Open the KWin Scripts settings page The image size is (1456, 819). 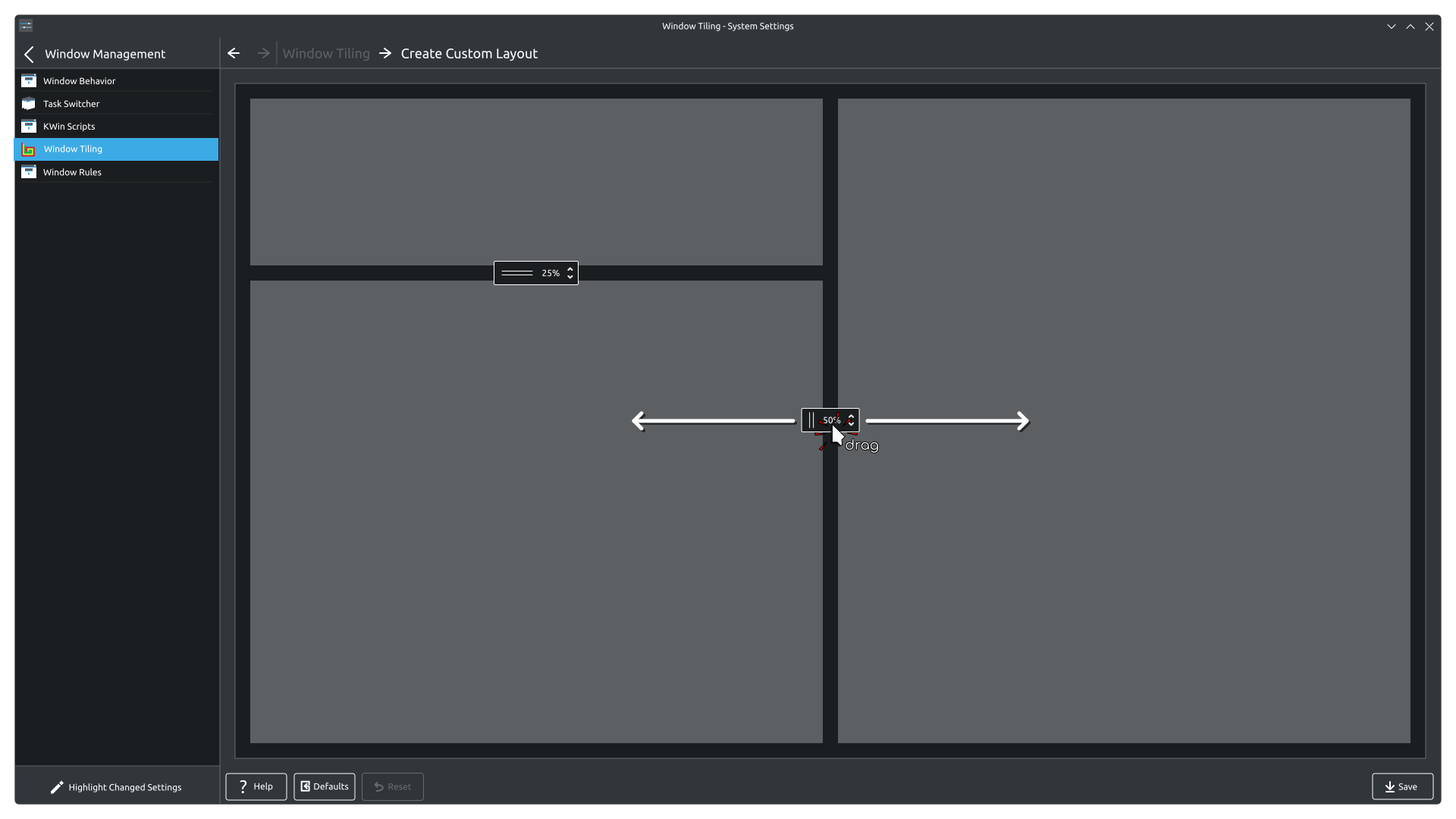[x=68, y=126]
